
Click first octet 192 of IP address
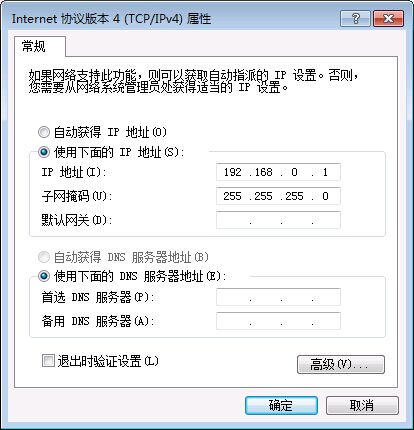[x=232, y=172]
